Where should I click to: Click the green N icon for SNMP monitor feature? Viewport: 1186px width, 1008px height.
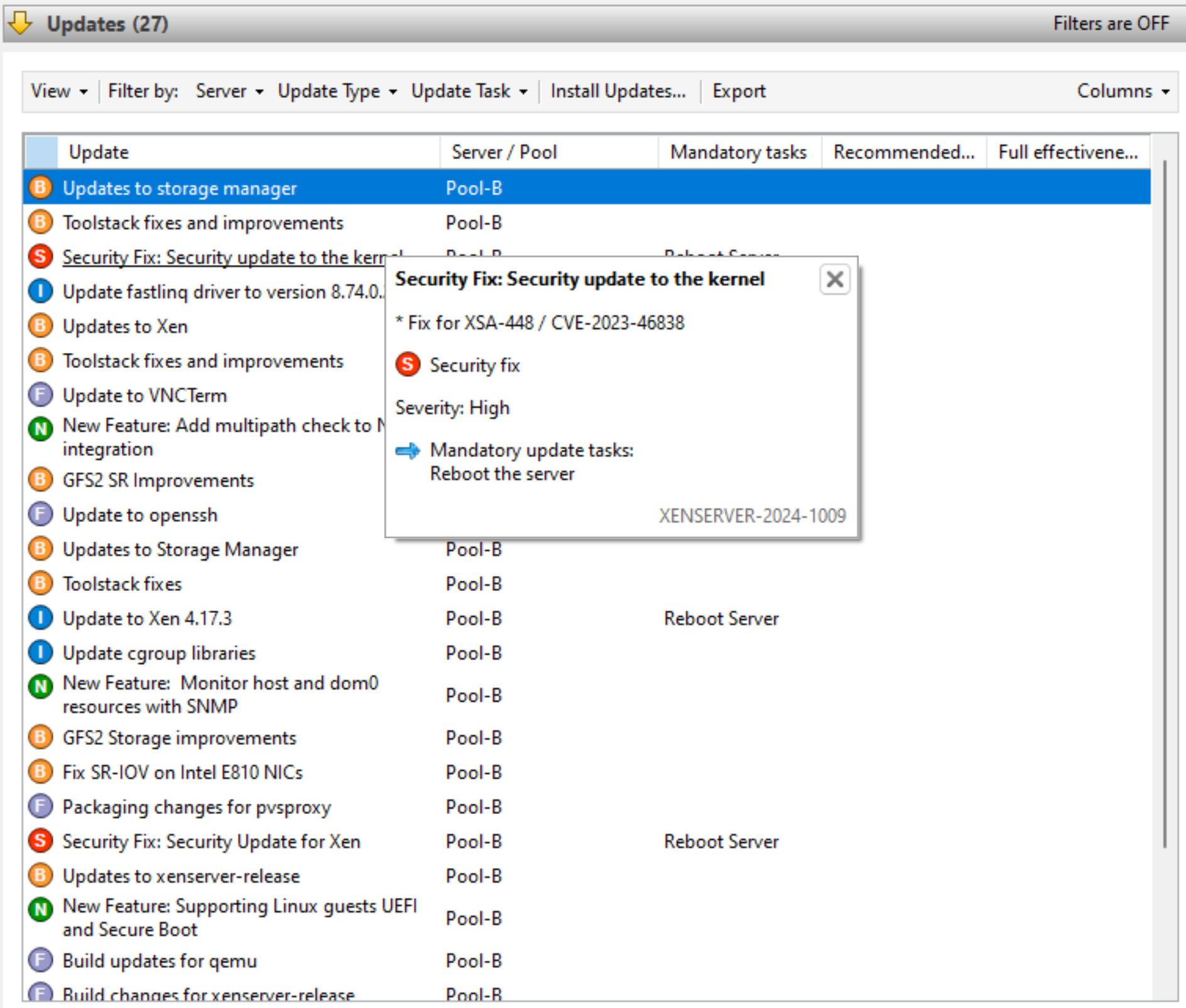coord(40,686)
